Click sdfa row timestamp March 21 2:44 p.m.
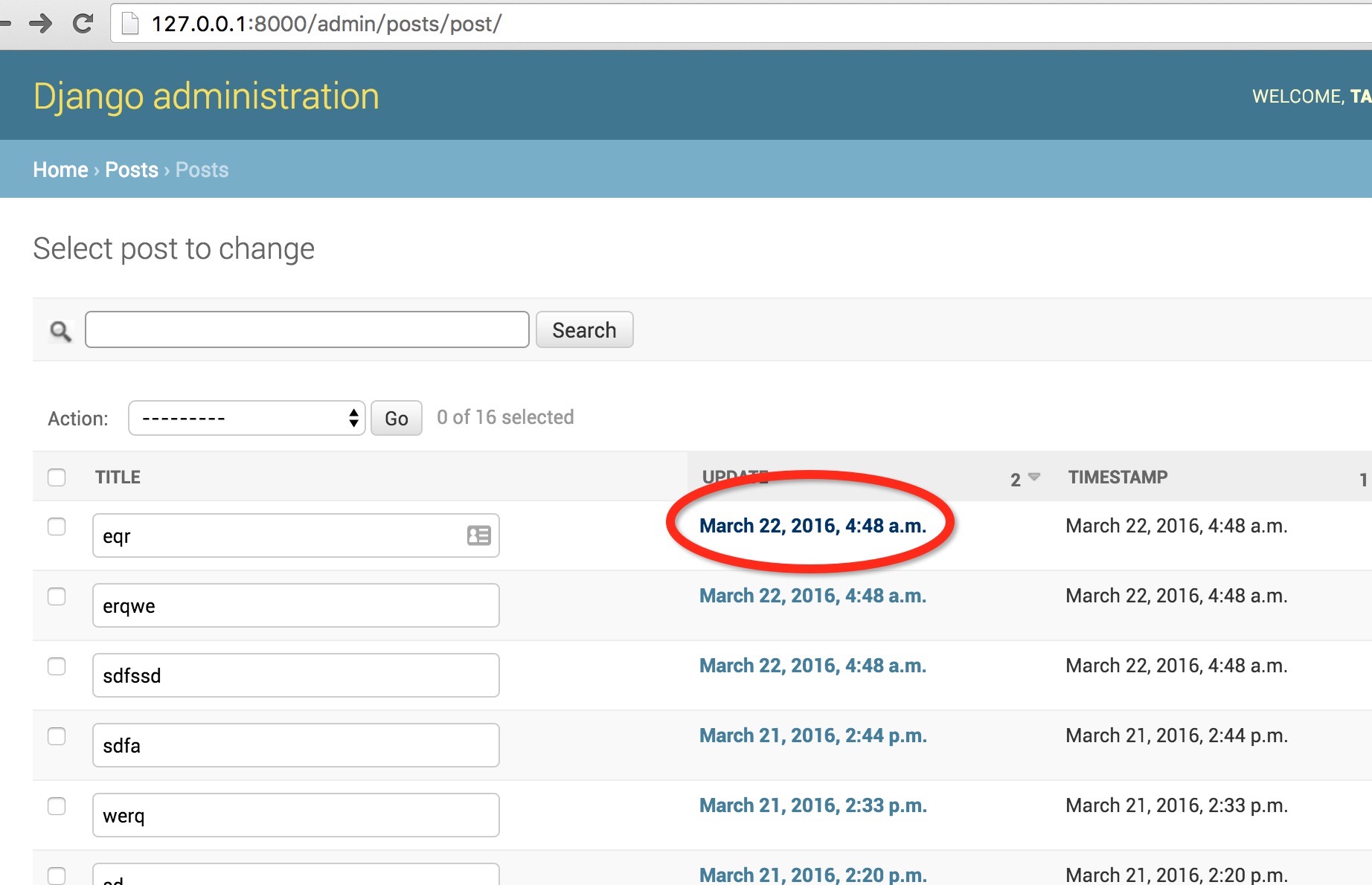This screenshot has width=1372, height=885. pos(1176,736)
